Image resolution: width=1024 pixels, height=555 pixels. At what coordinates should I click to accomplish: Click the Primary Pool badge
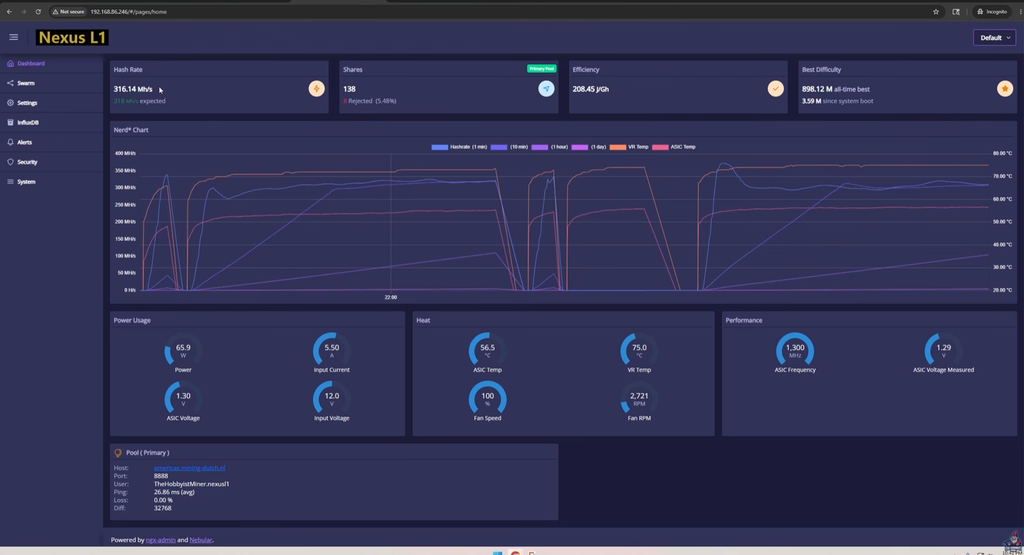541,69
